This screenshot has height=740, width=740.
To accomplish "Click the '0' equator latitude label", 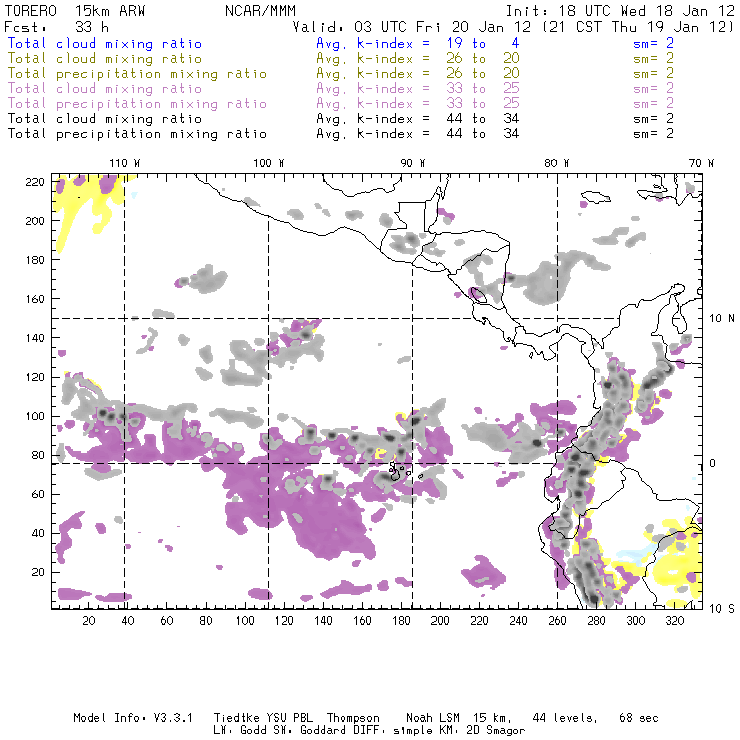I will click(713, 463).
